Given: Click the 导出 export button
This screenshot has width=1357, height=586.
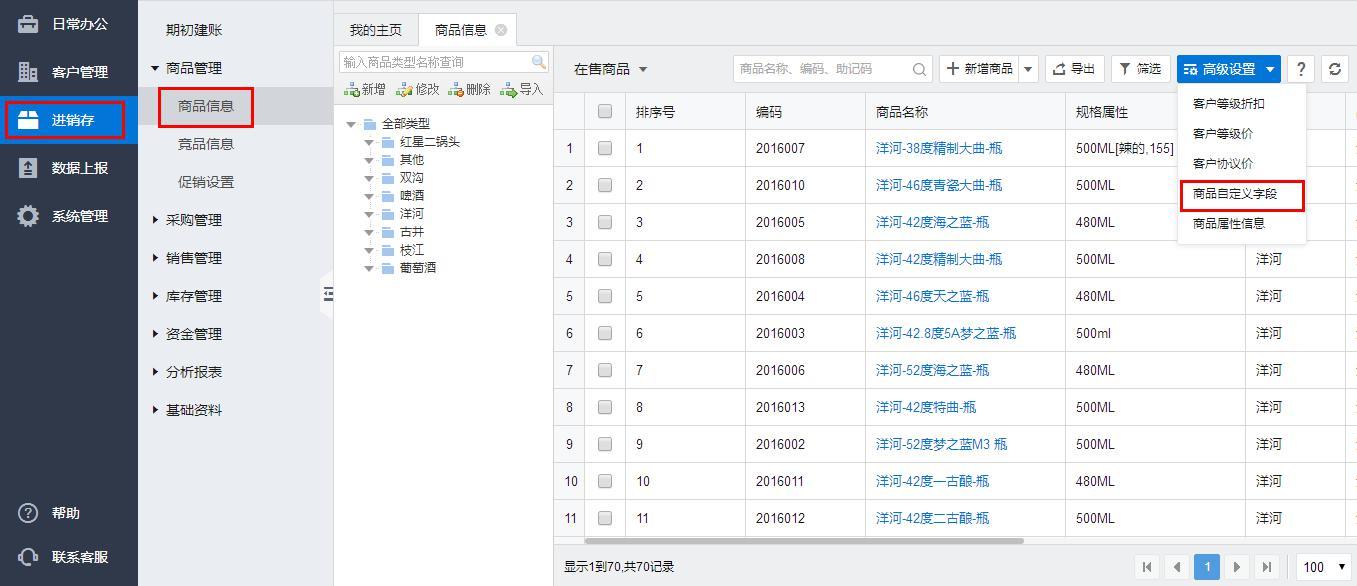Looking at the screenshot, I should (x=1074, y=69).
